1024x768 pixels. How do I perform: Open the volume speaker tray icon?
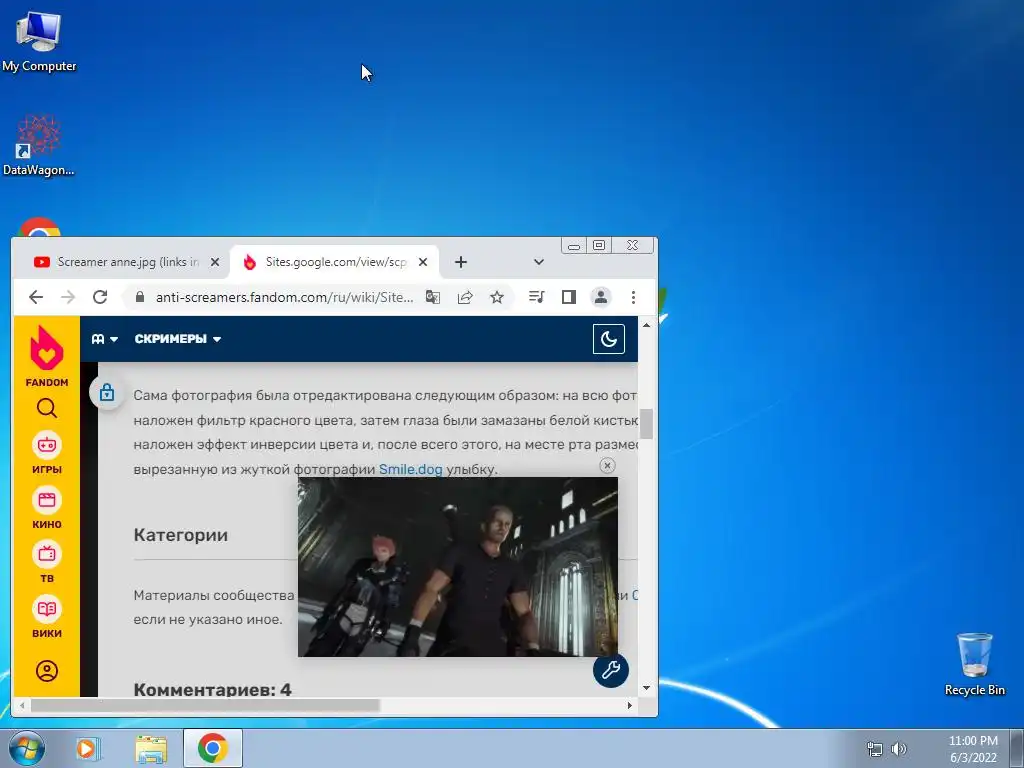[x=899, y=749]
